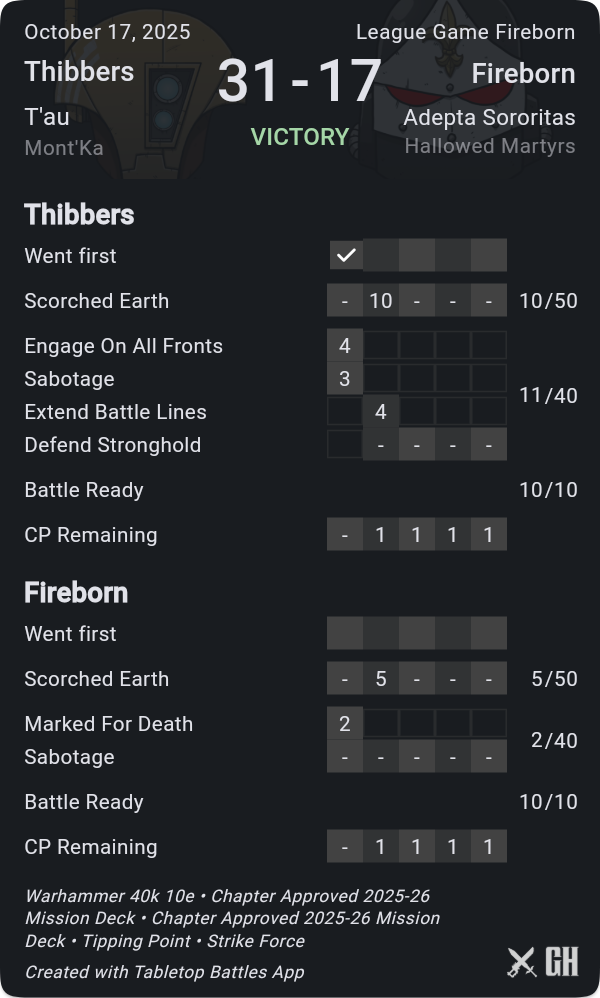This screenshot has width=600, height=998.
Task: Click Created with Tabletop Battles App text
Action: click(164, 971)
